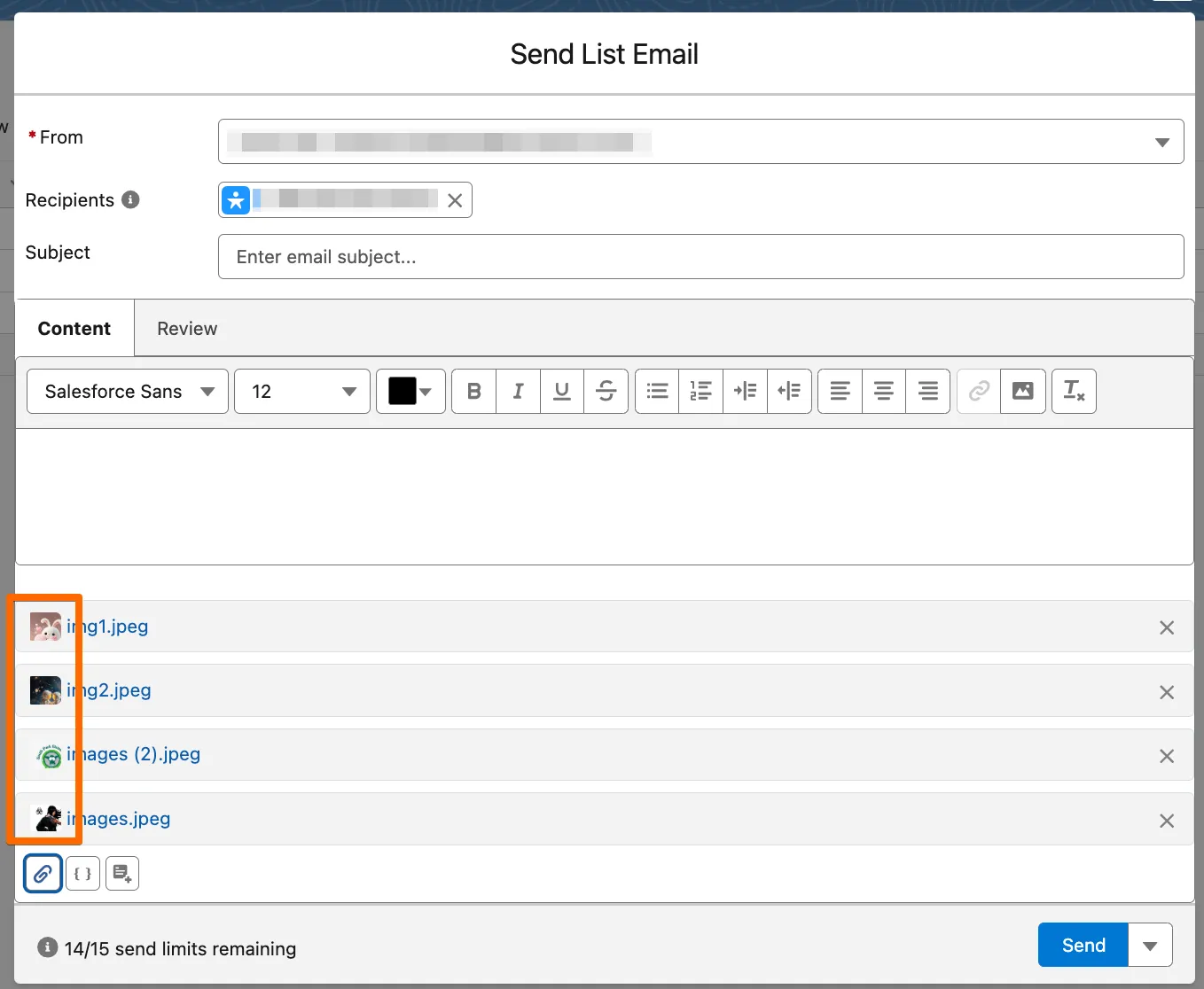Toggle bold text formatting
Viewport: 1204px width, 989px height.
click(474, 391)
